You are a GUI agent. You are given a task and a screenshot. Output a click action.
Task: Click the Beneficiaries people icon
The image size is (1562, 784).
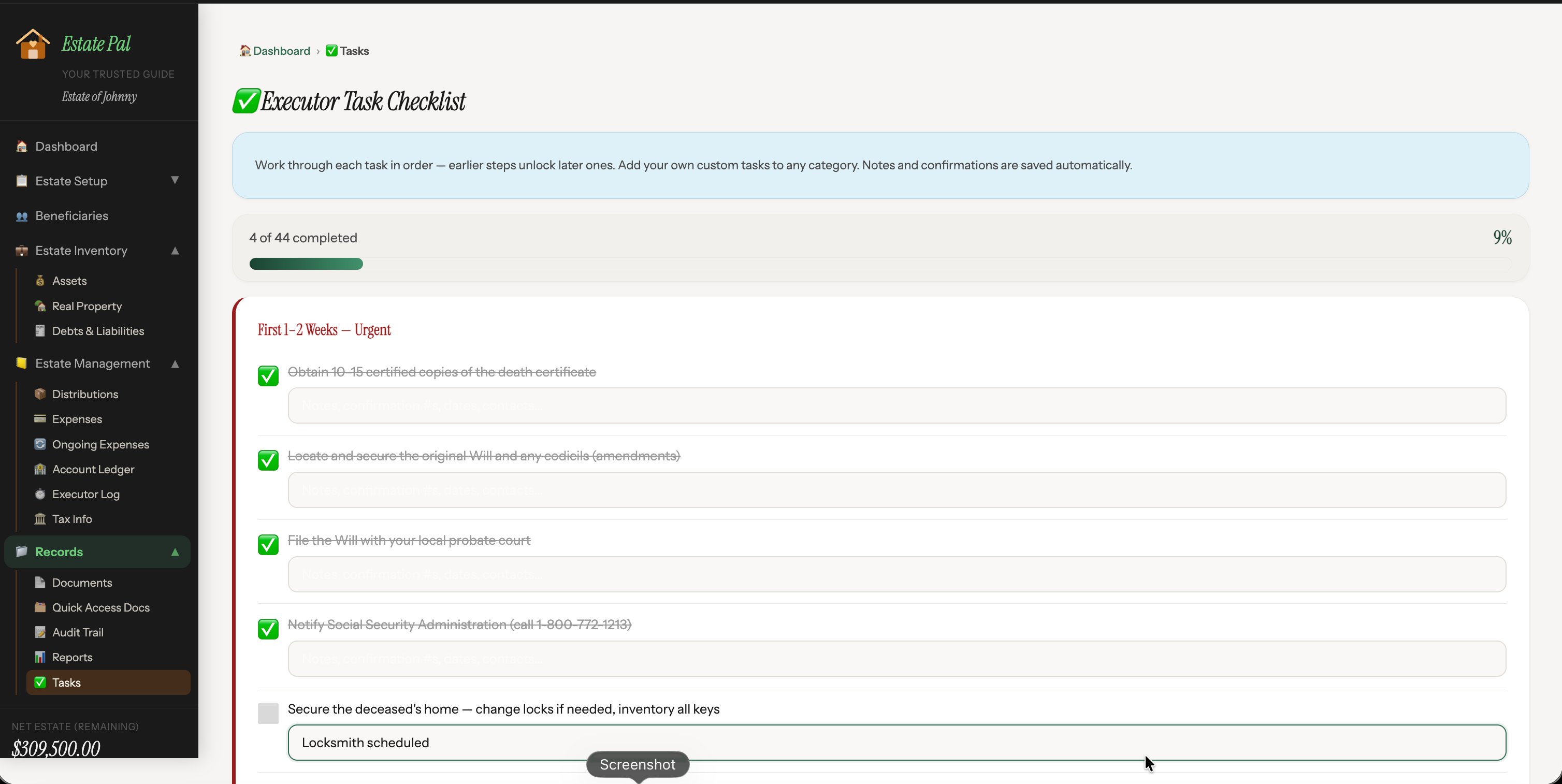click(x=22, y=216)
